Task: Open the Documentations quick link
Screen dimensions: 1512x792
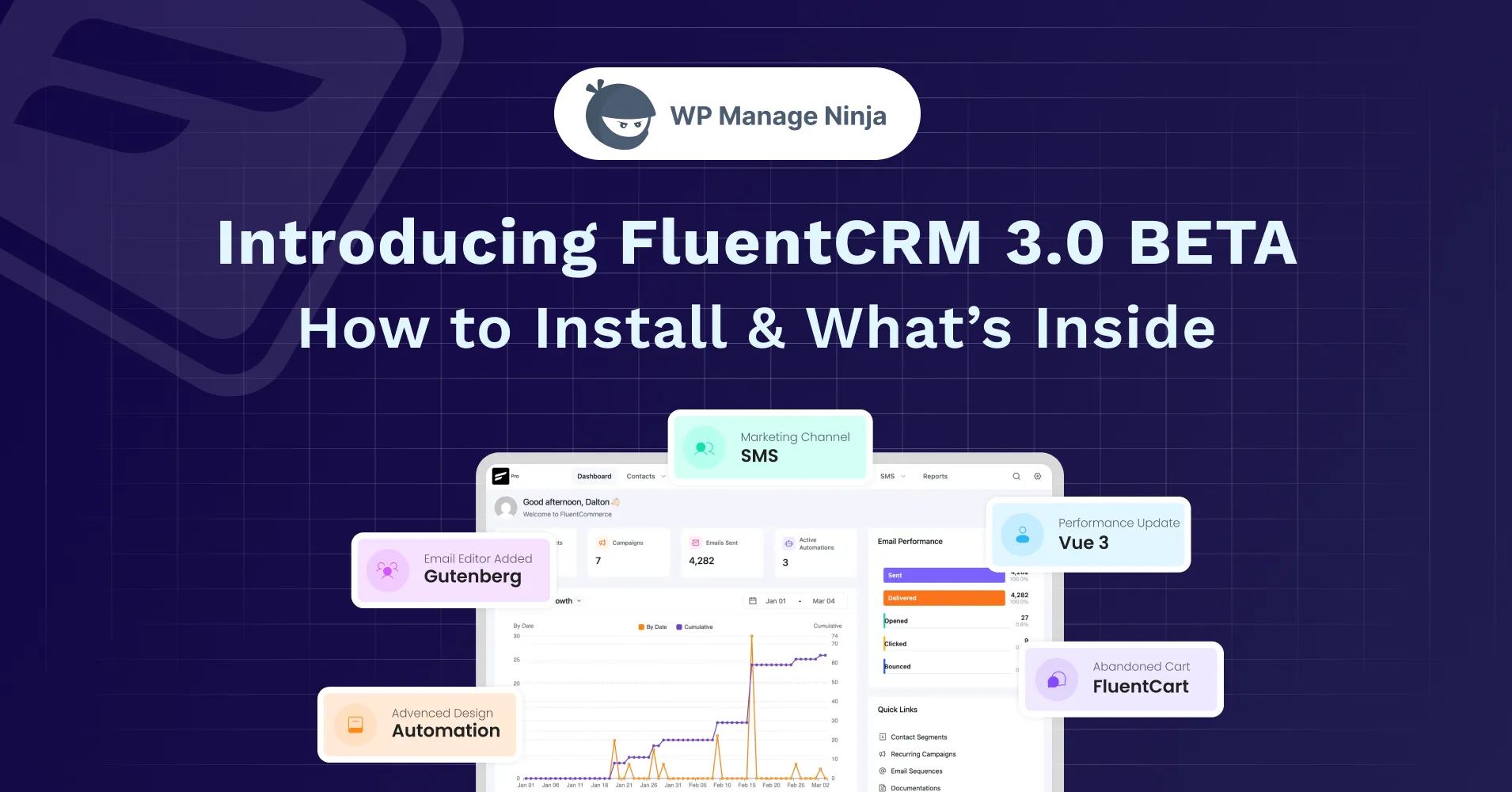Action: (915, 788)
